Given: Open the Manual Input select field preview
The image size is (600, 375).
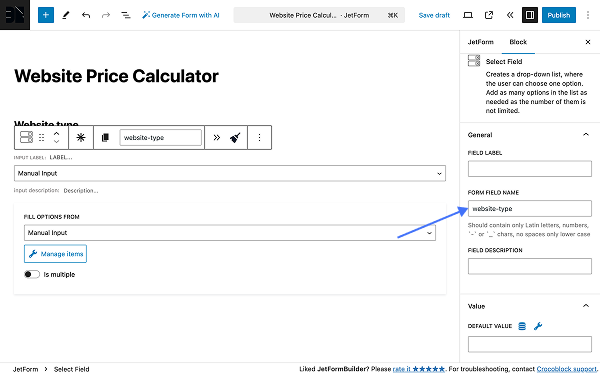Looking at the screenshot, I should click(x=230, y=173).
